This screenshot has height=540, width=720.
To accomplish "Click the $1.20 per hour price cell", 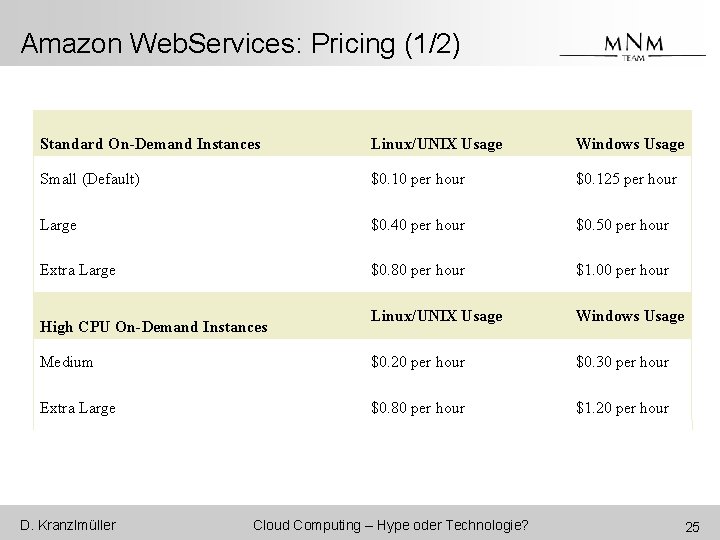I will click(x=621, y=408).
